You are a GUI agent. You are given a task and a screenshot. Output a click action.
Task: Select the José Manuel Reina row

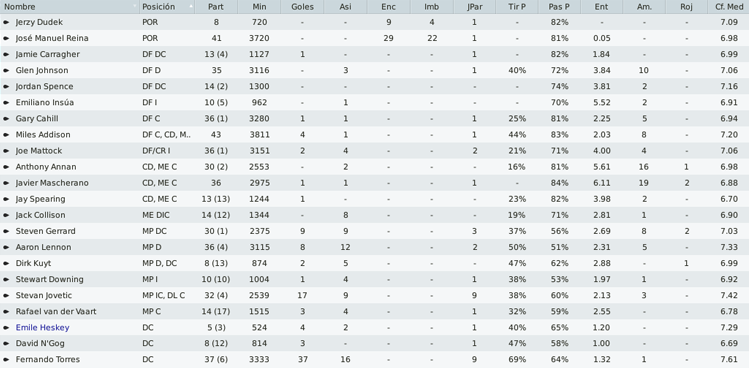[374, 38]
